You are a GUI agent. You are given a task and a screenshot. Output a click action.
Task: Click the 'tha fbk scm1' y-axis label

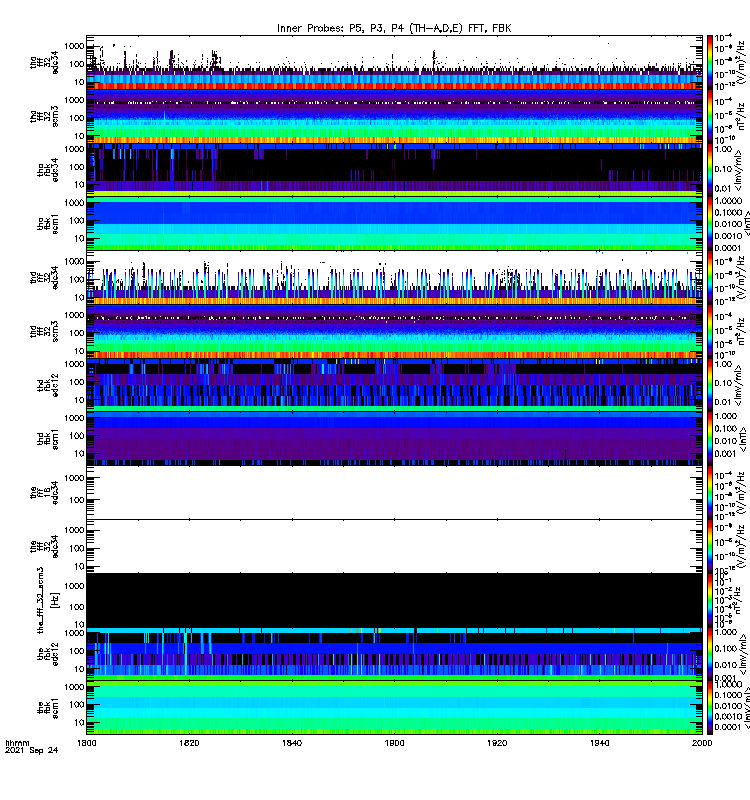(48, 223)
